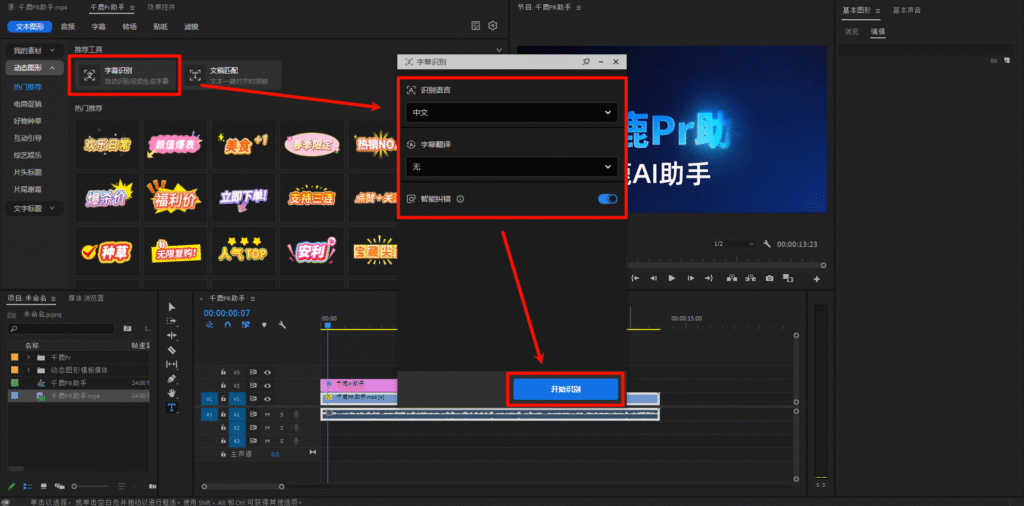1024x506 pixels.
Task: Click 开始识别 button
Action: [566, 389]
